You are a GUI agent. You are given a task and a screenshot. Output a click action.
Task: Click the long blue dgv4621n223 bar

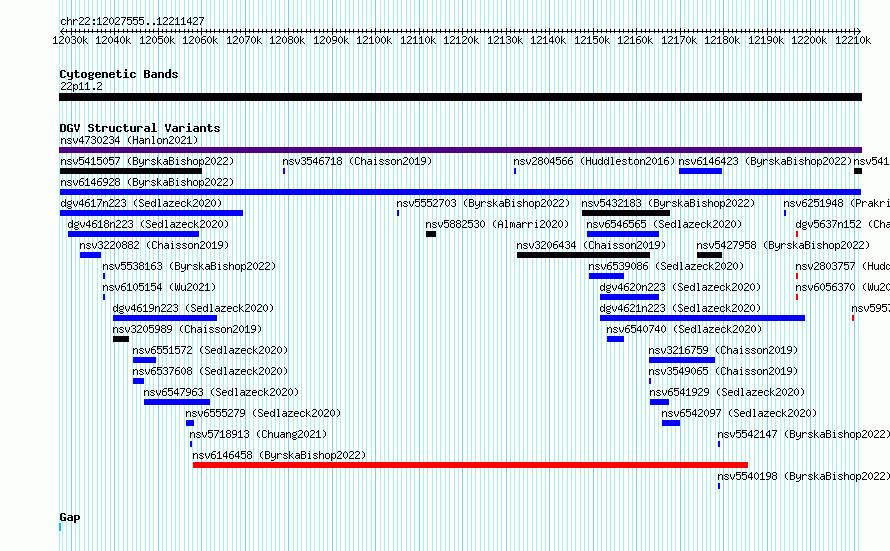click(703, 318)
